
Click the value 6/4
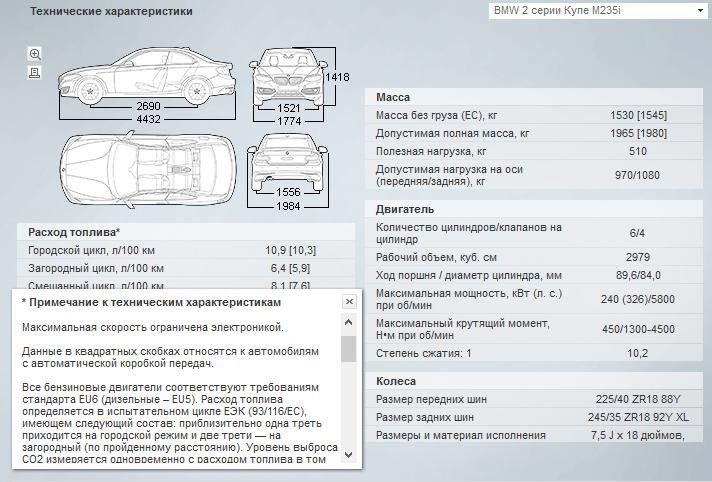[637, 233]
